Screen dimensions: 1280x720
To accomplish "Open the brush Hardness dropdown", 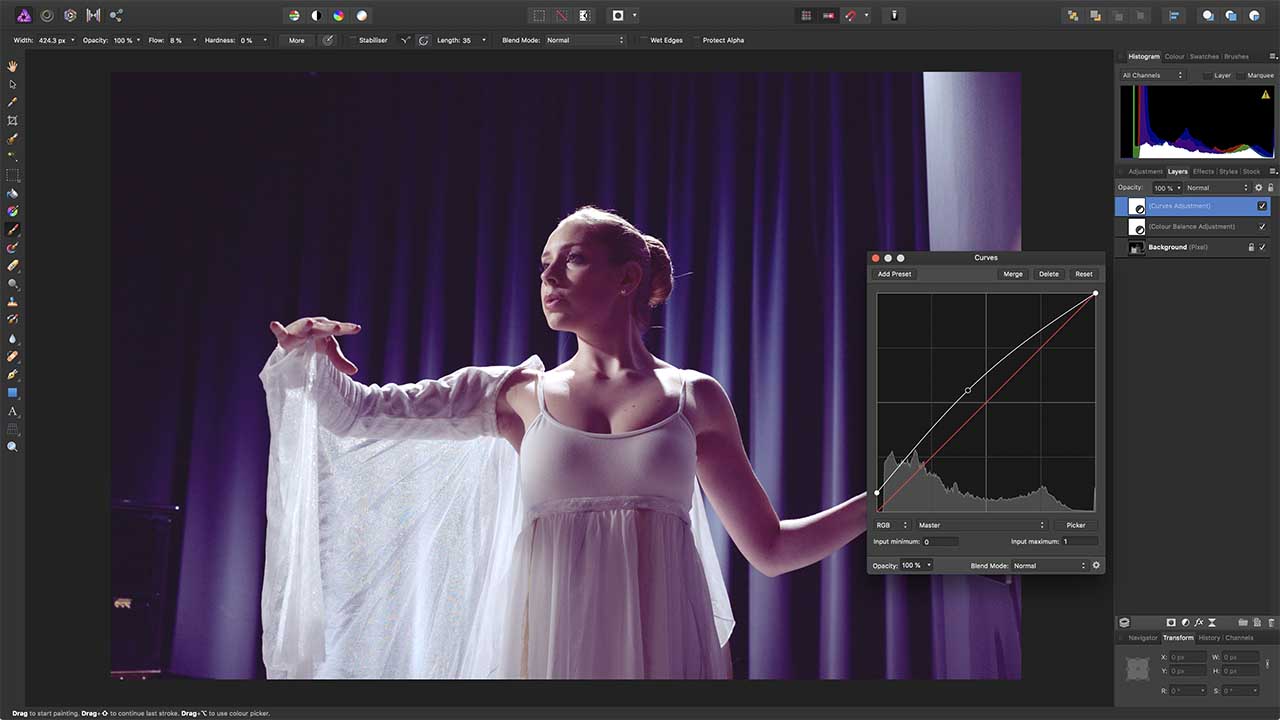I will 265,40.
